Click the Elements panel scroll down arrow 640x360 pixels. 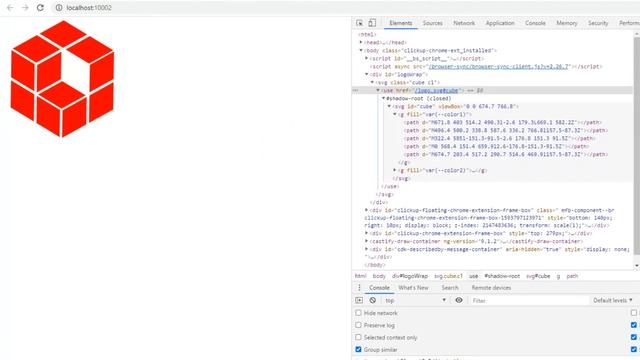[x=637, y=266]
